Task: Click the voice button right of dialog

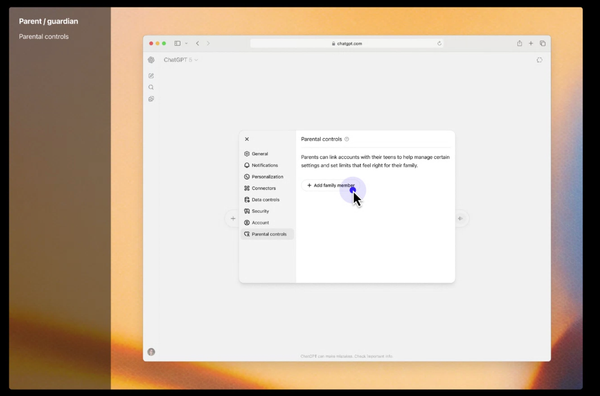Action: [460, 218]
